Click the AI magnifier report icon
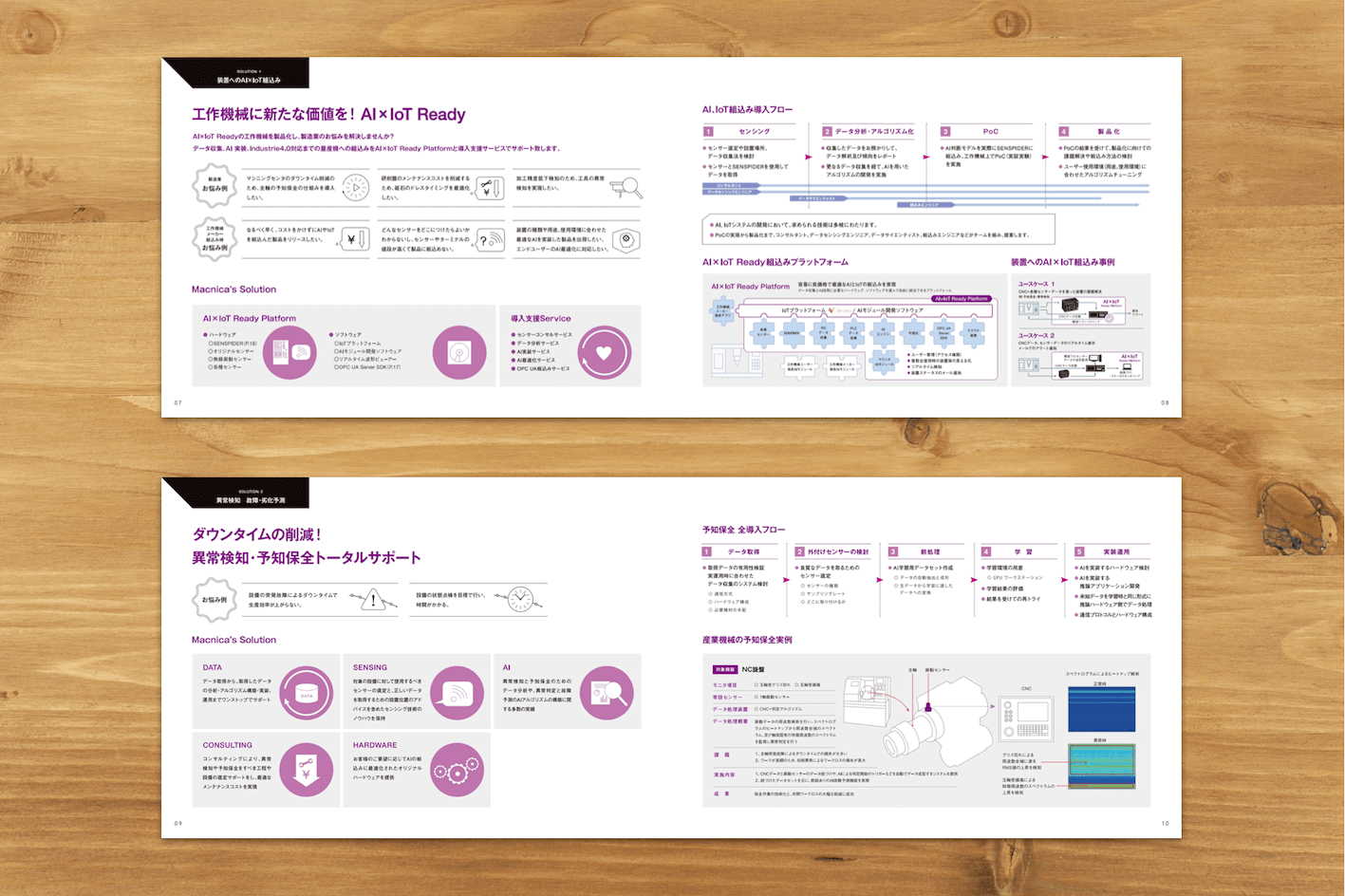Viewport: 1345px width, 896px height. [607, 693]
